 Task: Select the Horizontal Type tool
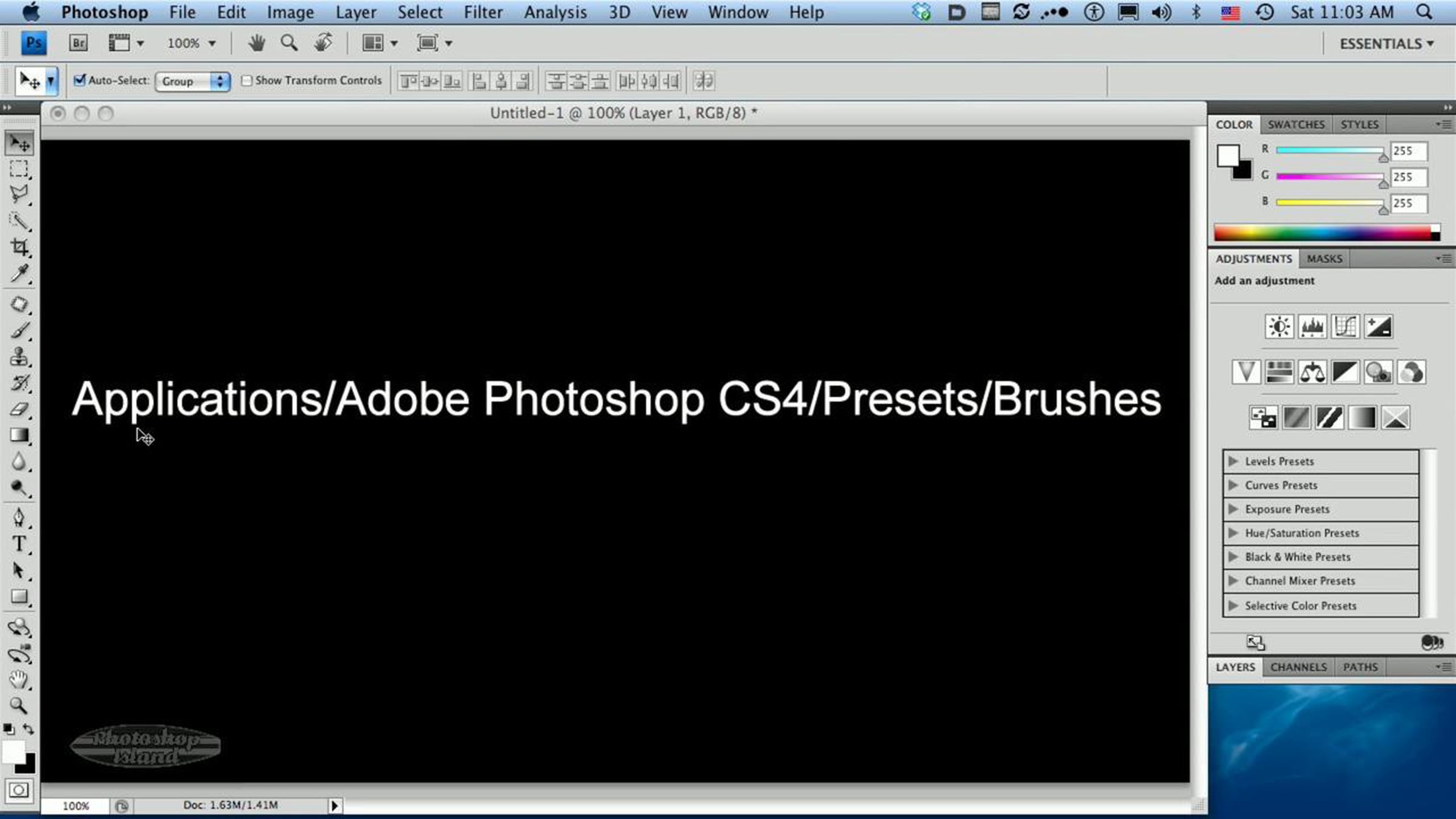19,544
